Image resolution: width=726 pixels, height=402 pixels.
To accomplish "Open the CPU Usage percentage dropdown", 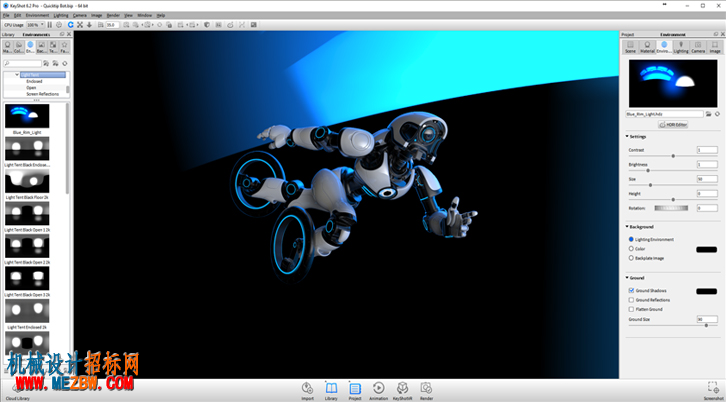I will click(x=35, y=25).
